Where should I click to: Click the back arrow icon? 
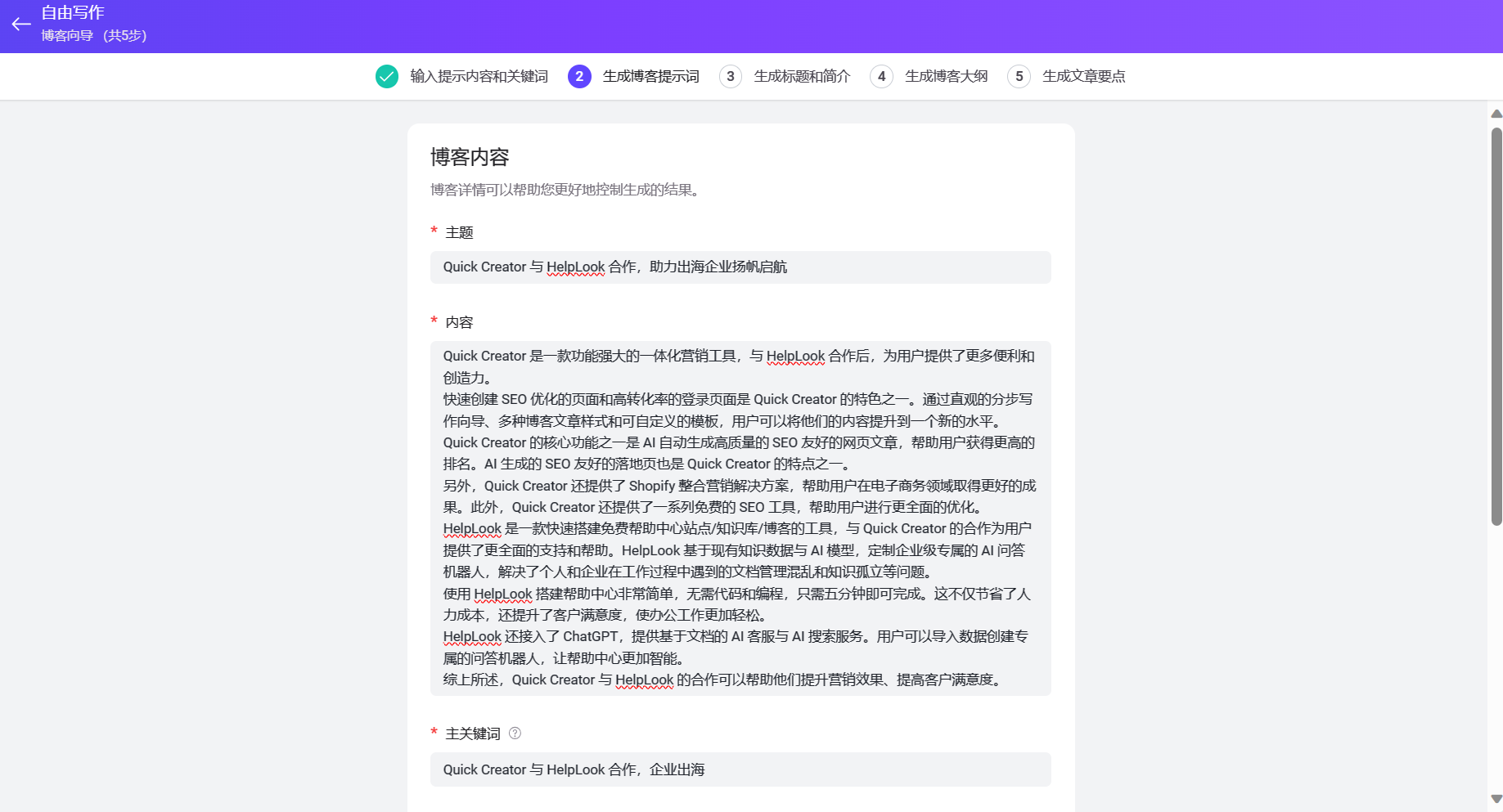pyautogui.click(x=21, y=25)
